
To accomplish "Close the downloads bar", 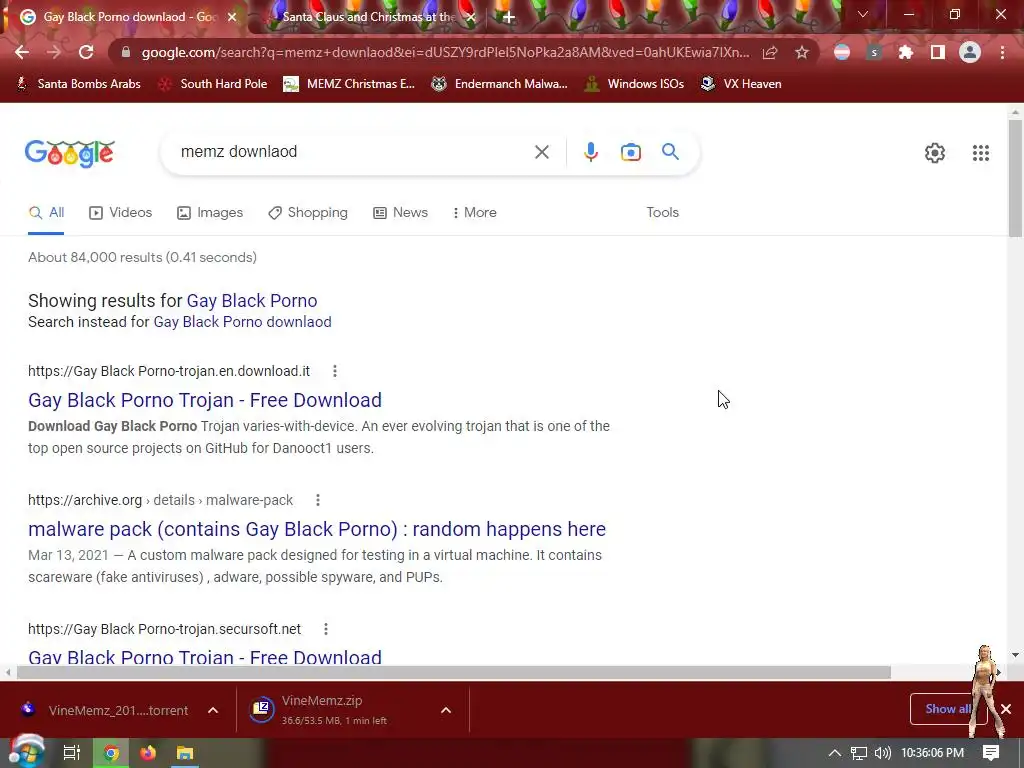I will (x=1006, y=709).
